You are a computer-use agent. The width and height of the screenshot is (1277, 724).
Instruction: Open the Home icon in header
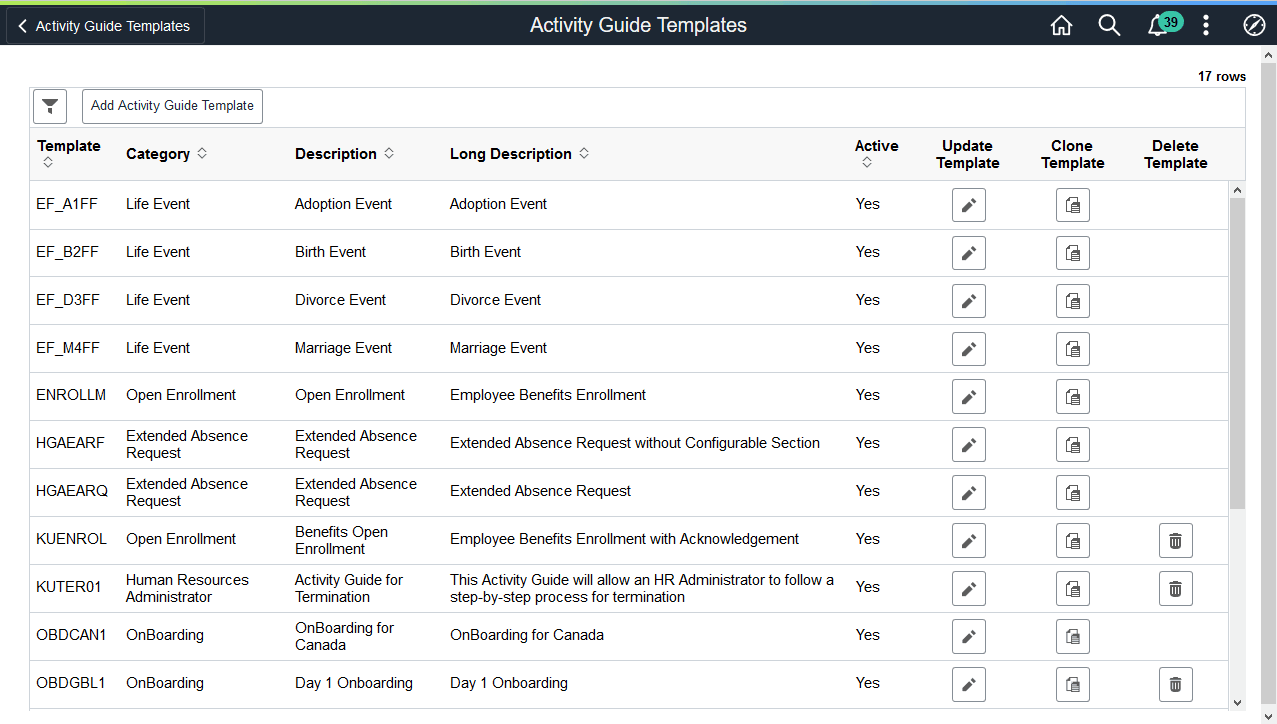coord(1061,26)
